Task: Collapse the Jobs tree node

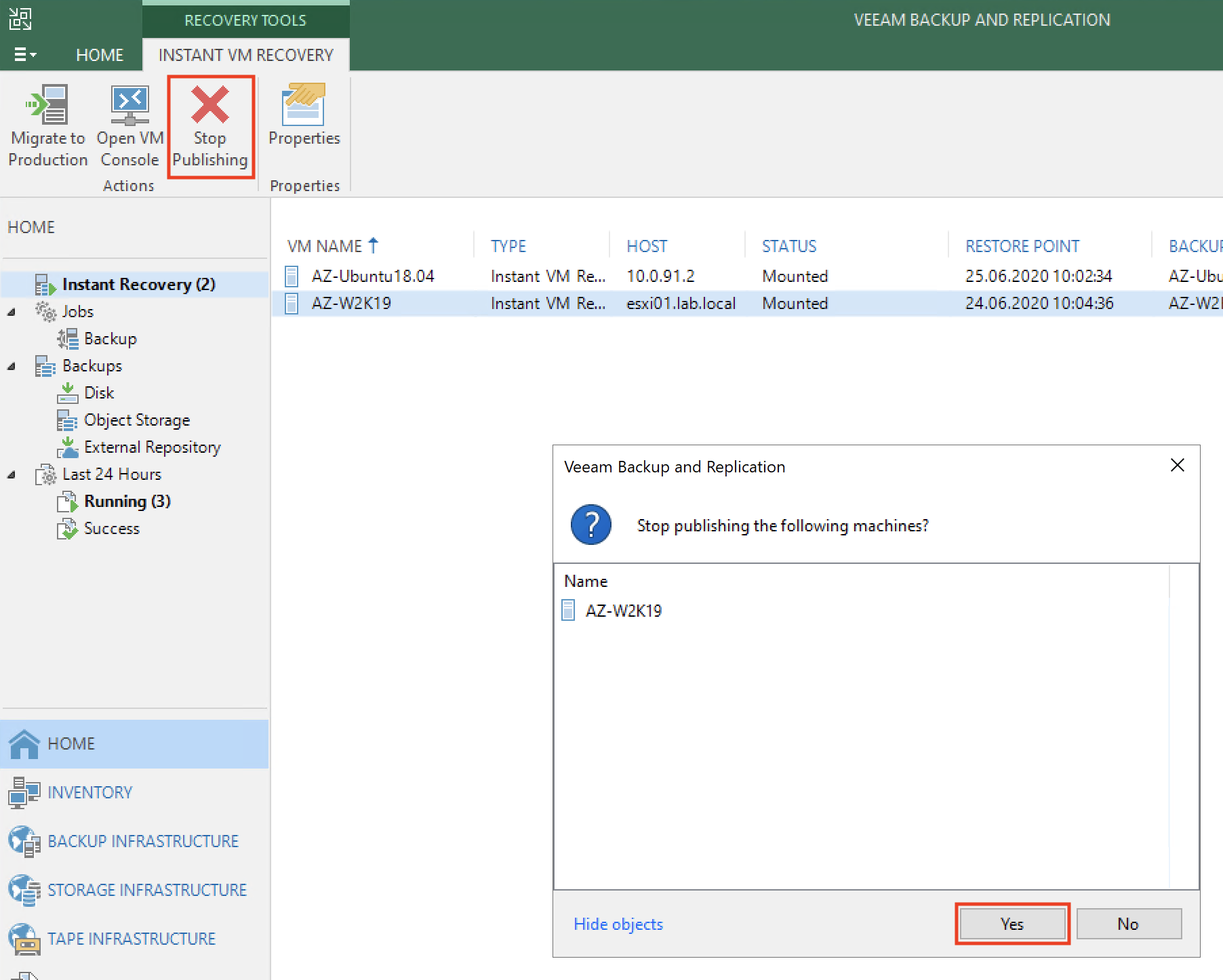Action: click(x=12, y=312)
